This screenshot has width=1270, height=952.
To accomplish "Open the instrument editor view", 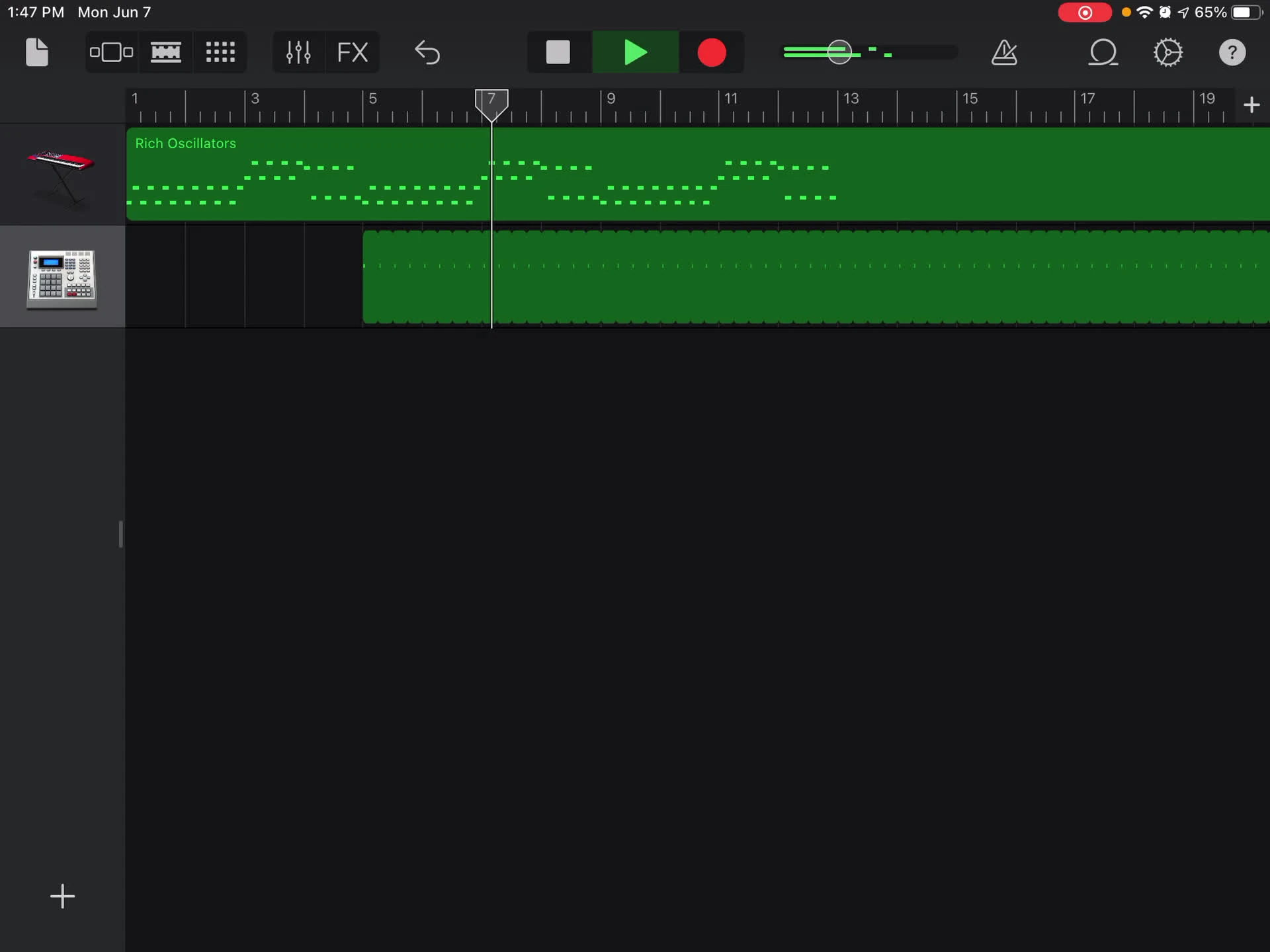I will click(x=165, y=52).
